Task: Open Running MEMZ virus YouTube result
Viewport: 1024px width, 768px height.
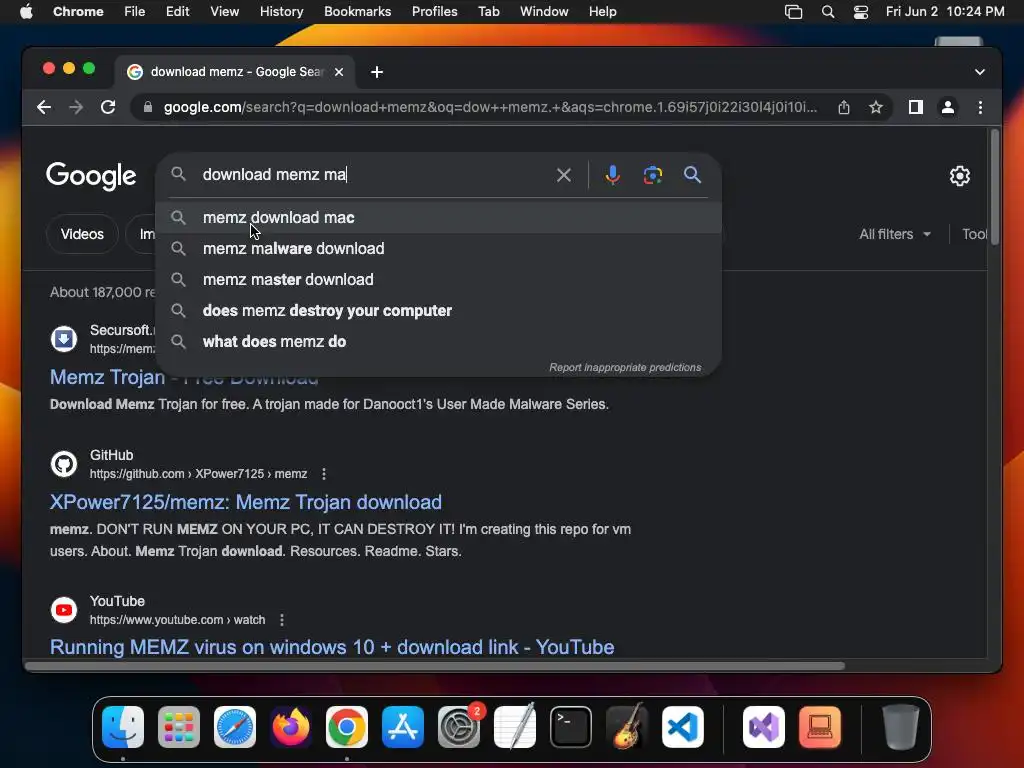Action: point(332,647)
